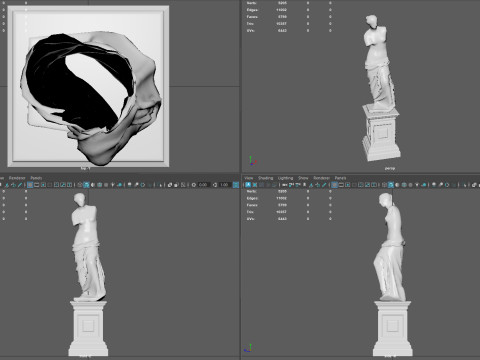Open Renderer menu in front view panel

pyautogui.click(x=17, y=178)
